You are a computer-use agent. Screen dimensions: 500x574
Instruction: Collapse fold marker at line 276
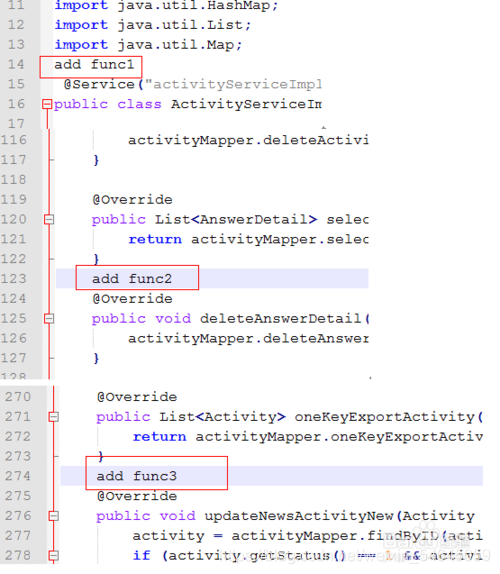(x=53, y=516)
